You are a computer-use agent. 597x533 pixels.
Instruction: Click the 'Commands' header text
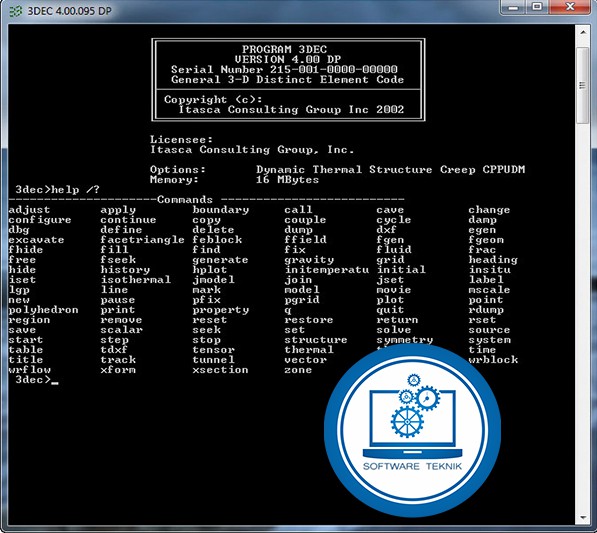pyautogui.click(x=185, y=199)
